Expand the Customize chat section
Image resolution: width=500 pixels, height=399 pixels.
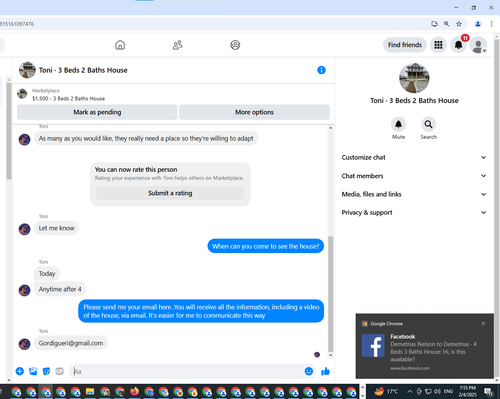[414, 157]
